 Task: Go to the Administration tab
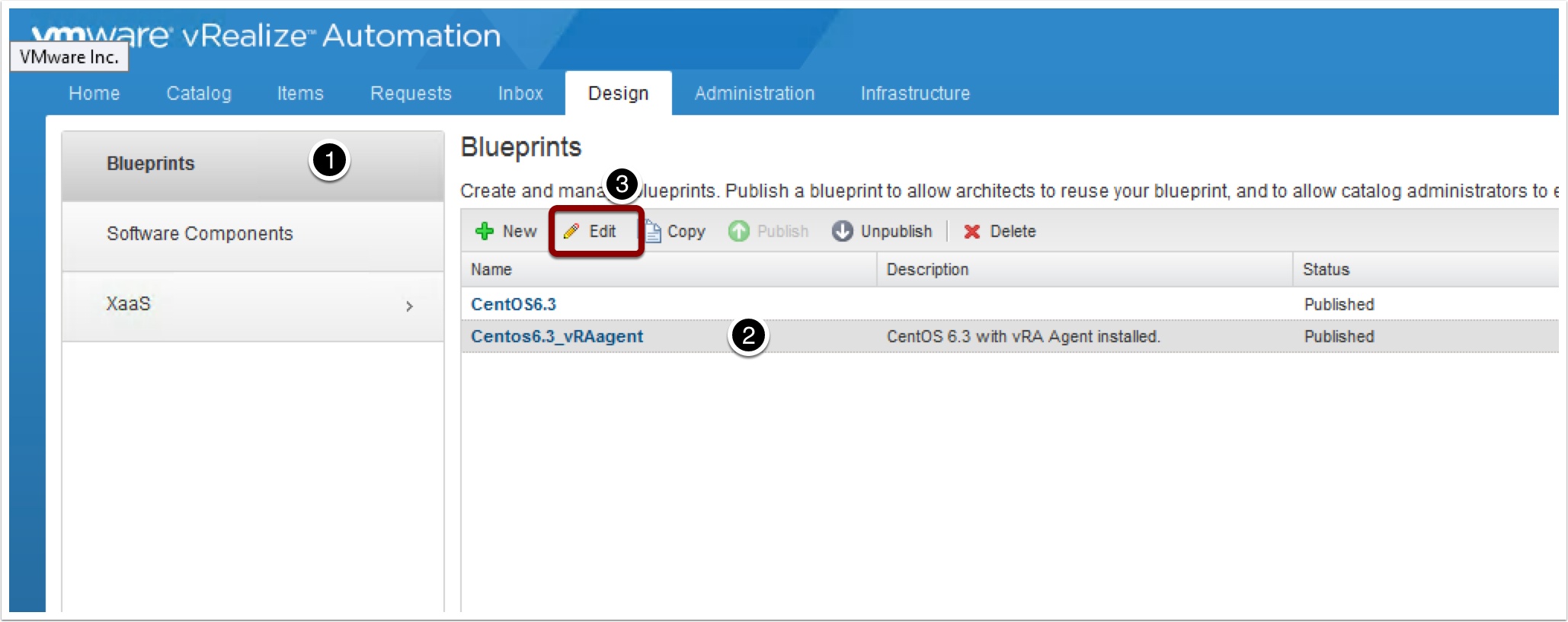pyautogui.click(x=754, y=93)
